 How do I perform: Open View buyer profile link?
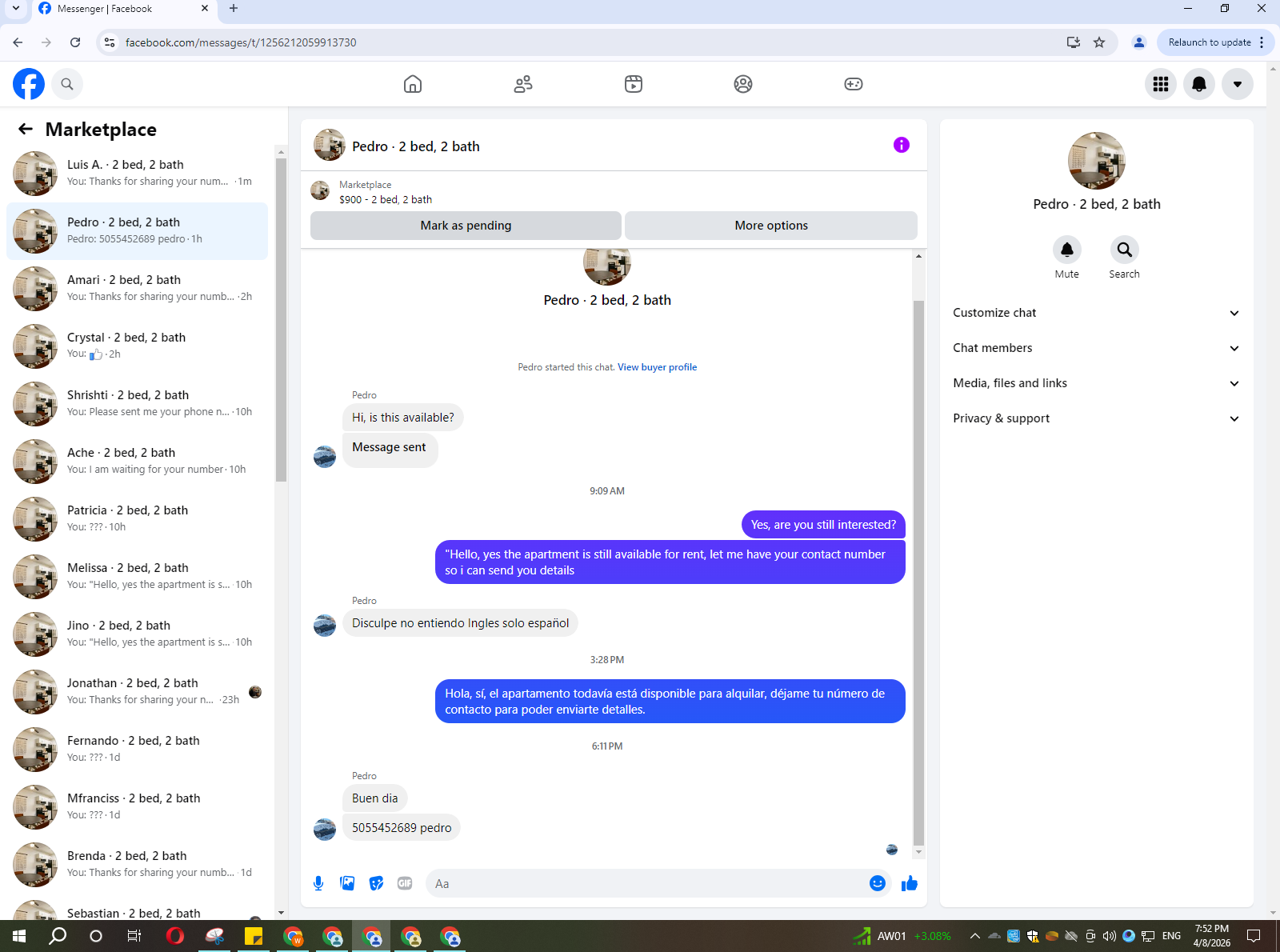tap(657, 367)
